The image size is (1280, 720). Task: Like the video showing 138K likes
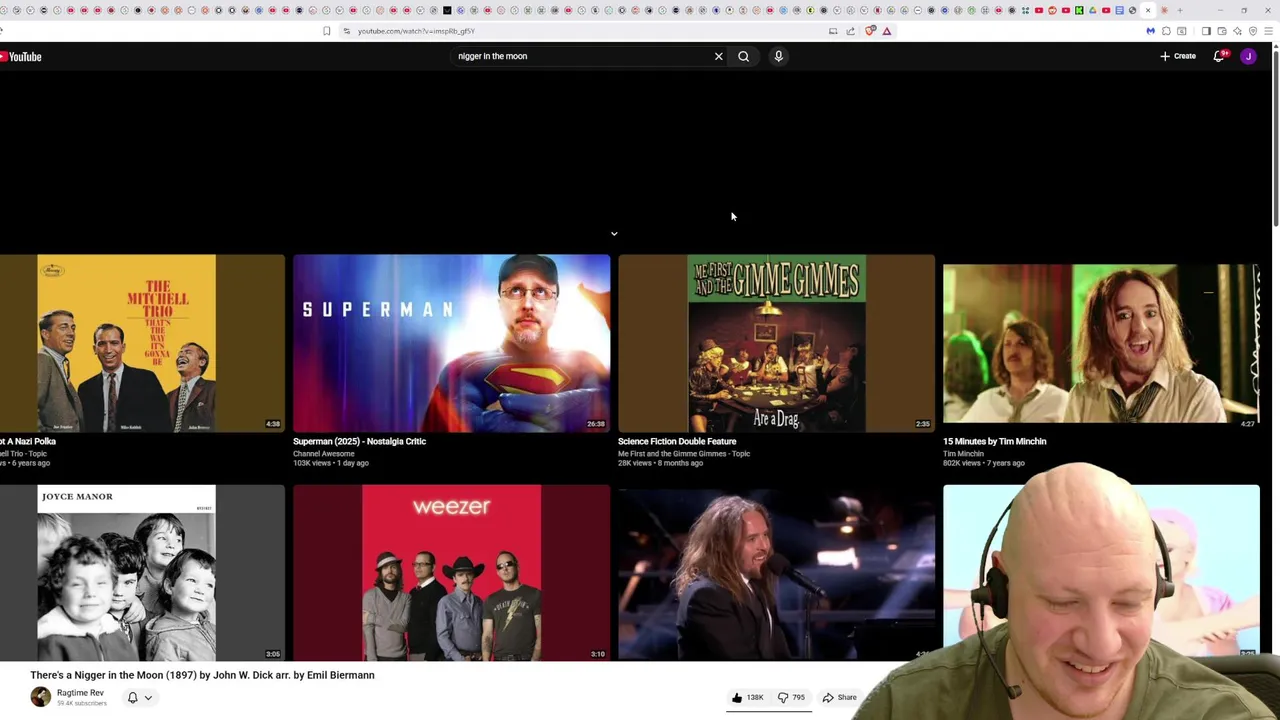(x=748, y=697)
